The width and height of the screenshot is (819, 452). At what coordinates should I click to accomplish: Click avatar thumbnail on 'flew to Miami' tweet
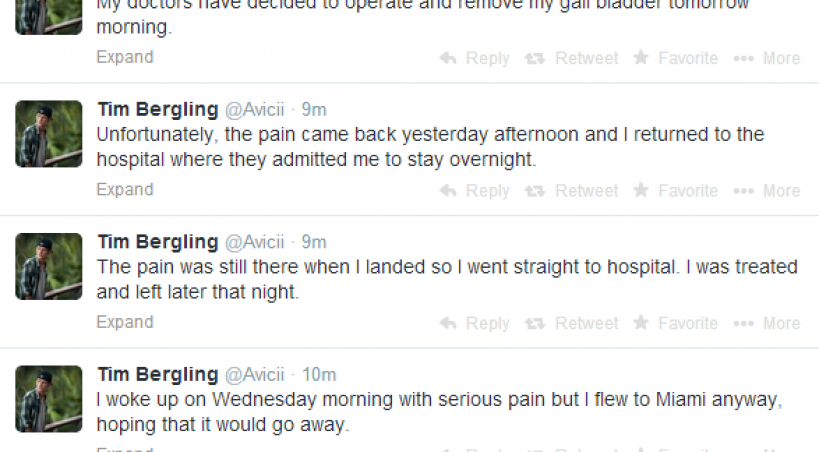(x=49, y=399)
